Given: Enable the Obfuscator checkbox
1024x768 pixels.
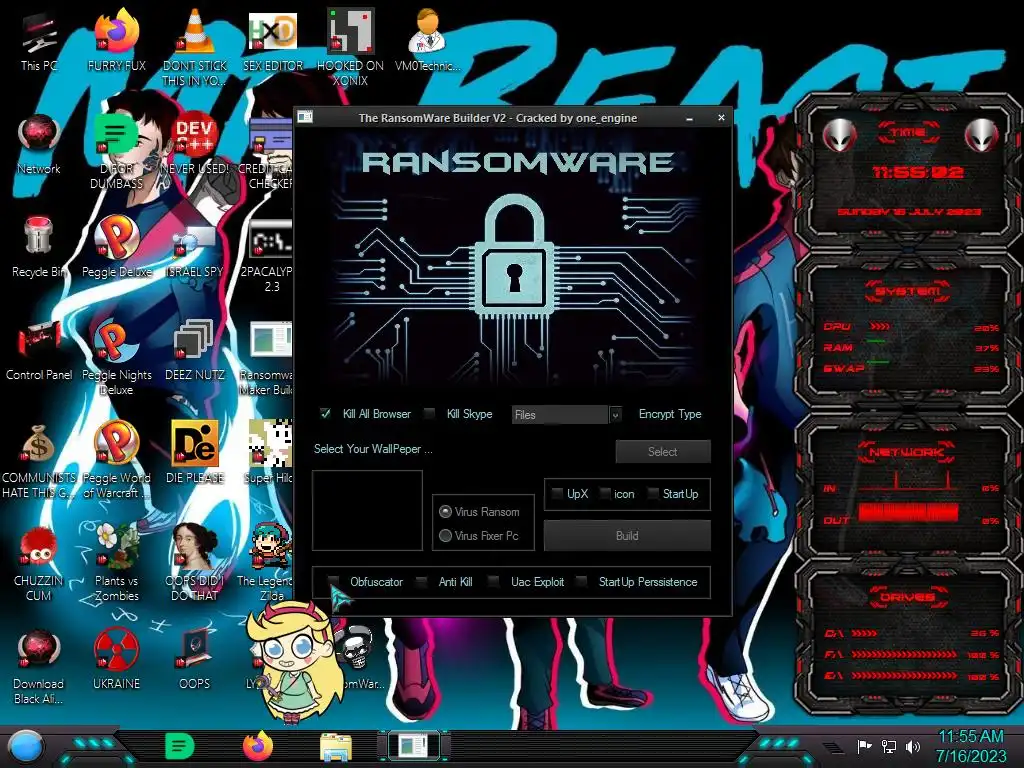Looking at the screenshot, I should (x=334, y=581).
